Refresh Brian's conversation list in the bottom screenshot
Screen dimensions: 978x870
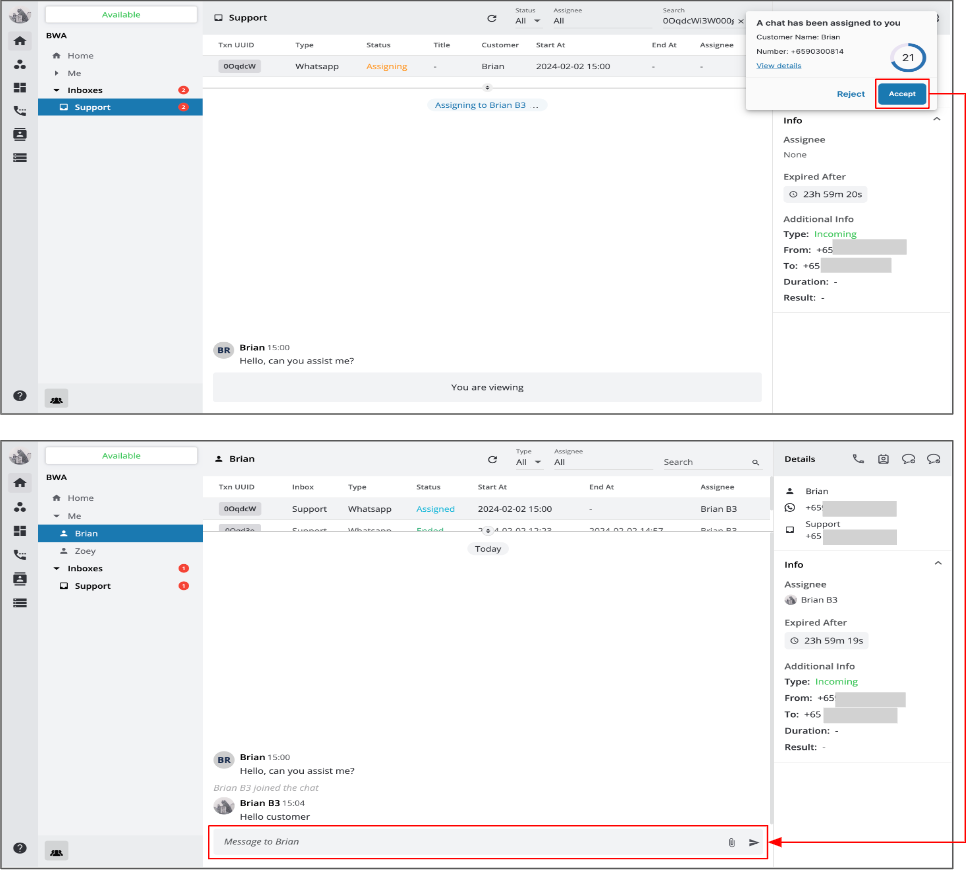[x=492, y=460]
